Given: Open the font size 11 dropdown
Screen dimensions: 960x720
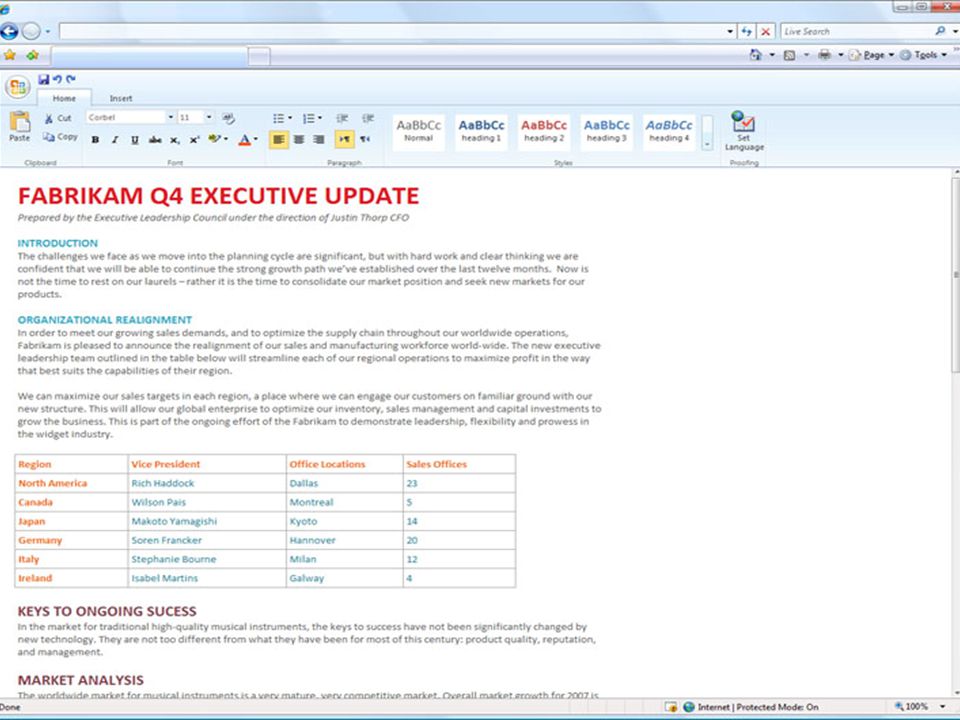Looking at the screenshot, I should (x=209, y=117).
